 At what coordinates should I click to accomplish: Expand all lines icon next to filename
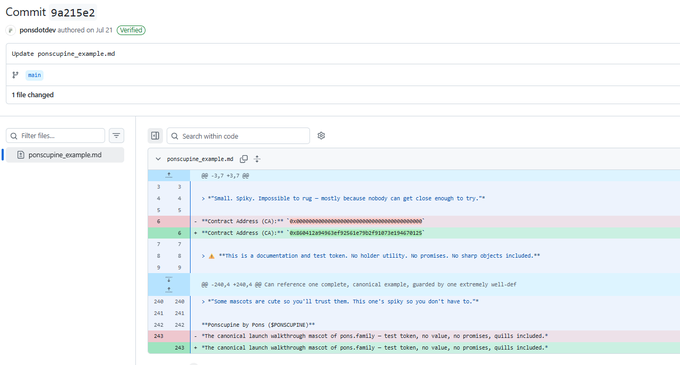click(x=257, y=159)
